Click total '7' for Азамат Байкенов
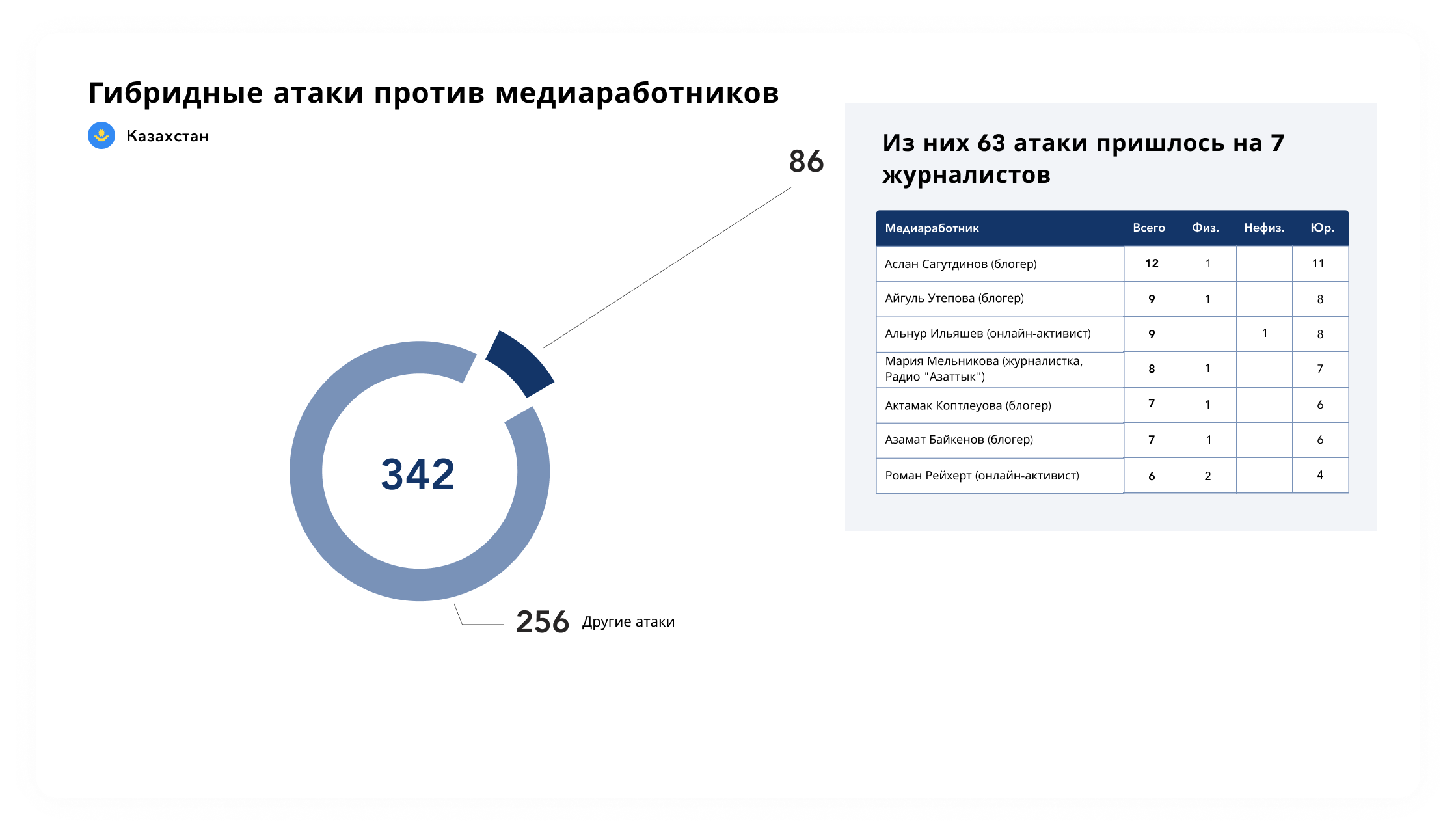The image size is (1456, 836). [1152, 440]
